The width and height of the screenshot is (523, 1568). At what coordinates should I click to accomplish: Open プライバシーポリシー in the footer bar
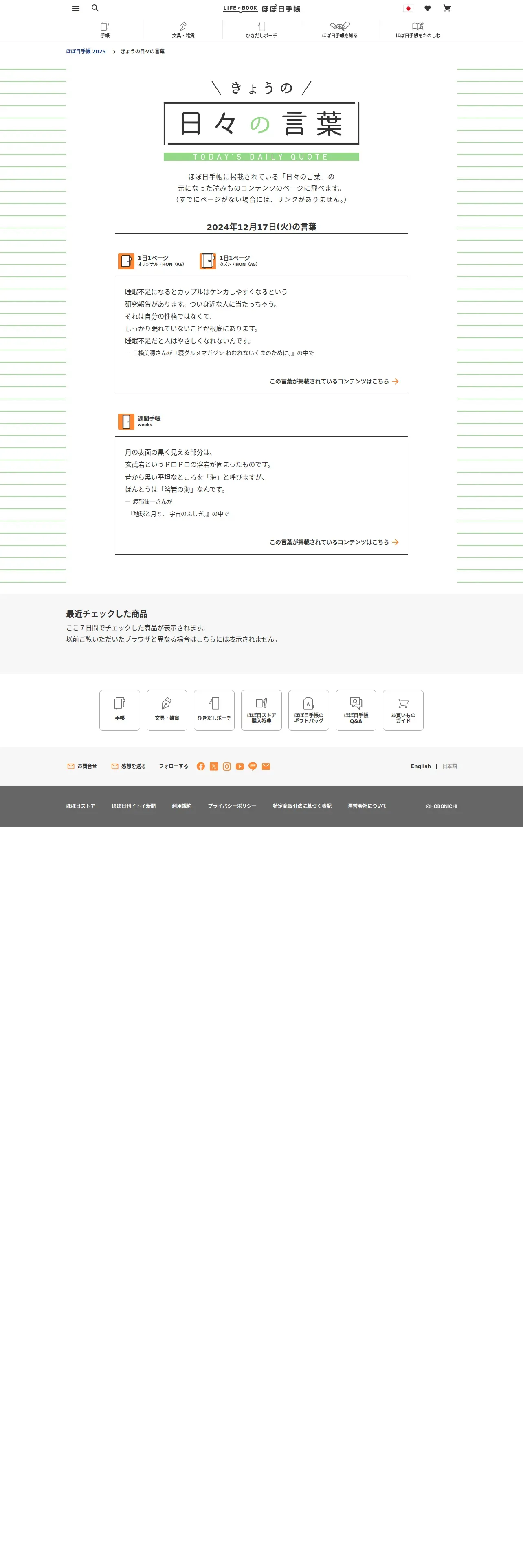[x=232, y=806]
